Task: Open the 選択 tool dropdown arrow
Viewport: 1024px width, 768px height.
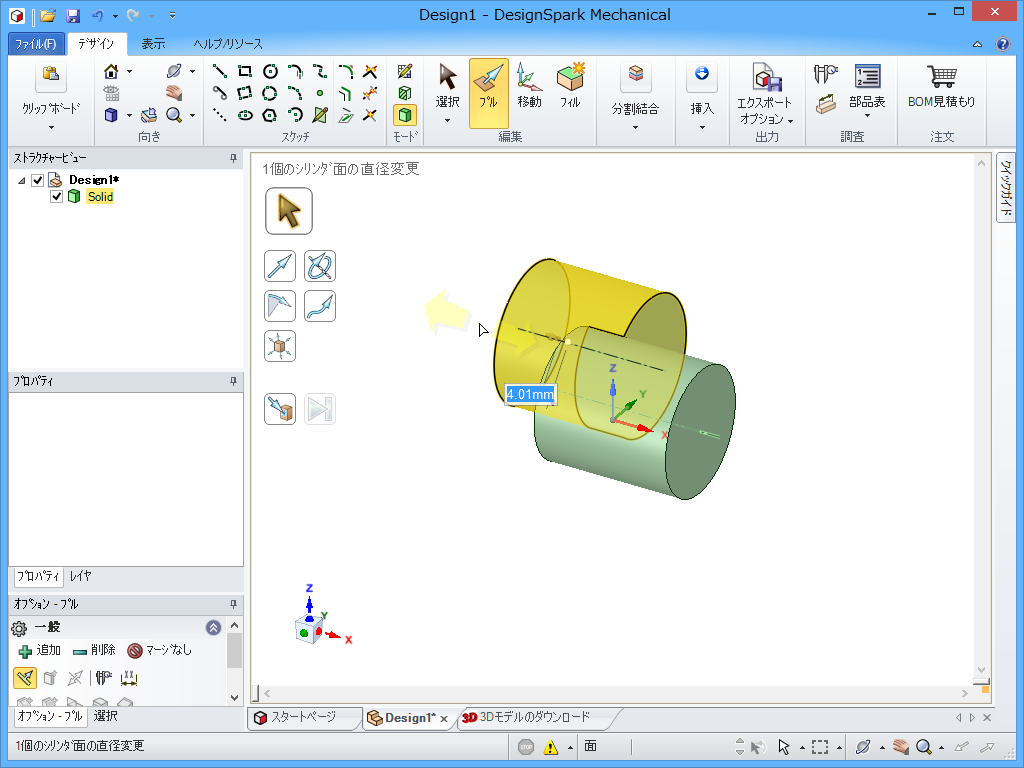Action: (447, 121)
